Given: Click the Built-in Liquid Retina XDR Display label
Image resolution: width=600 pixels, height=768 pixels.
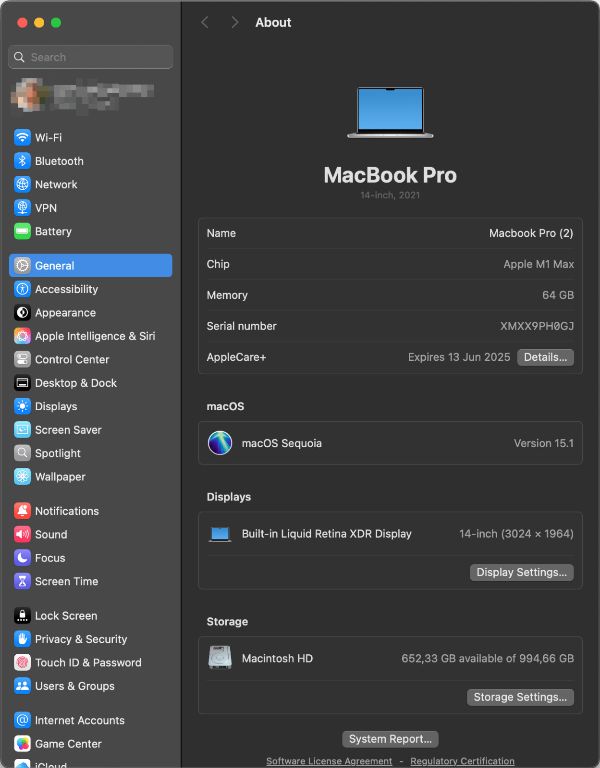Looking at the screenshot, I should point(327,534).
